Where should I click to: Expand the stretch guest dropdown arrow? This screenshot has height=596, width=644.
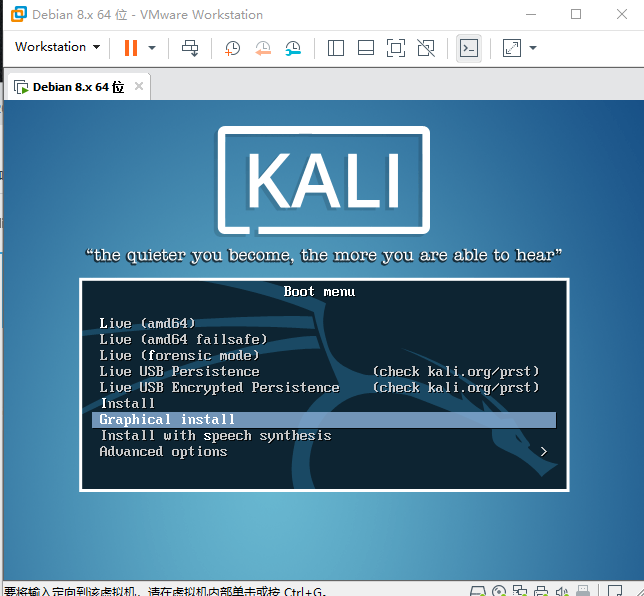pos(533,48)
